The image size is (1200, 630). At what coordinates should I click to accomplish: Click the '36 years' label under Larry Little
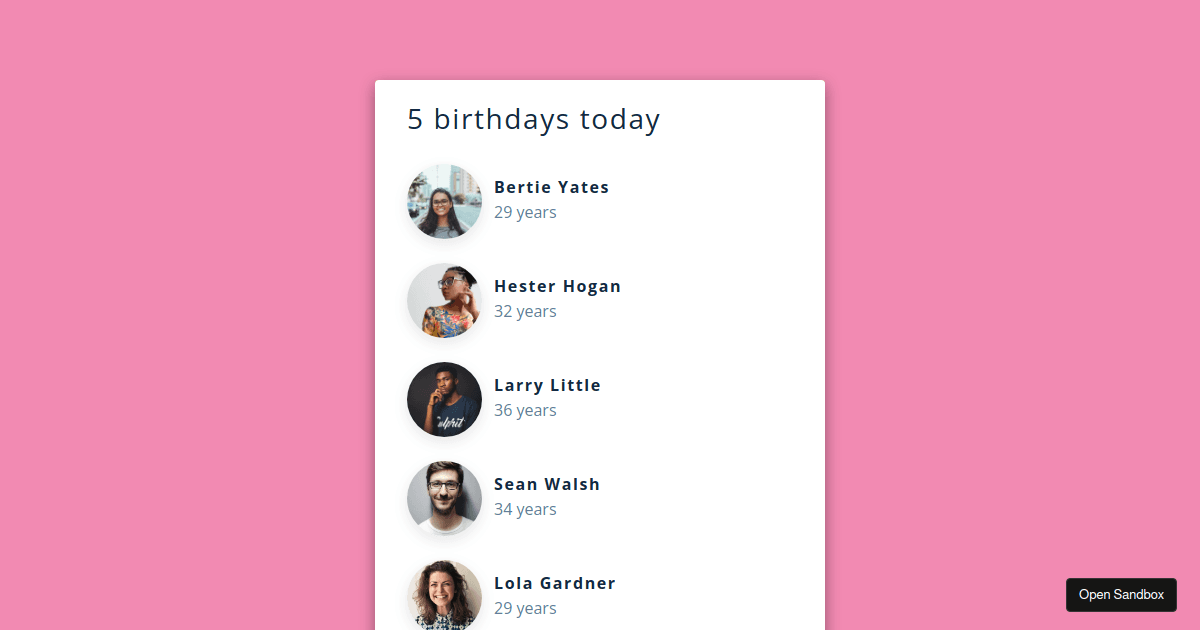(525, 410)
